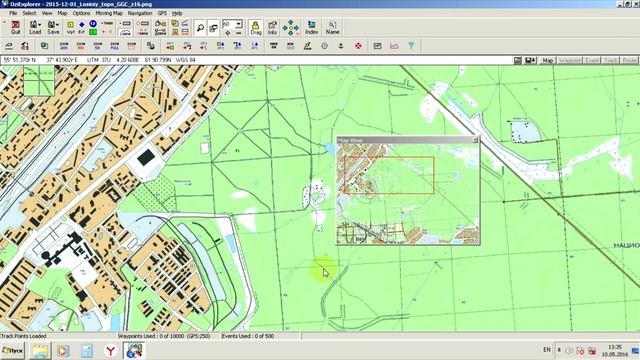Toggle the Drag map mode
The height and width of the screenshot is (360, 640).
256,27
